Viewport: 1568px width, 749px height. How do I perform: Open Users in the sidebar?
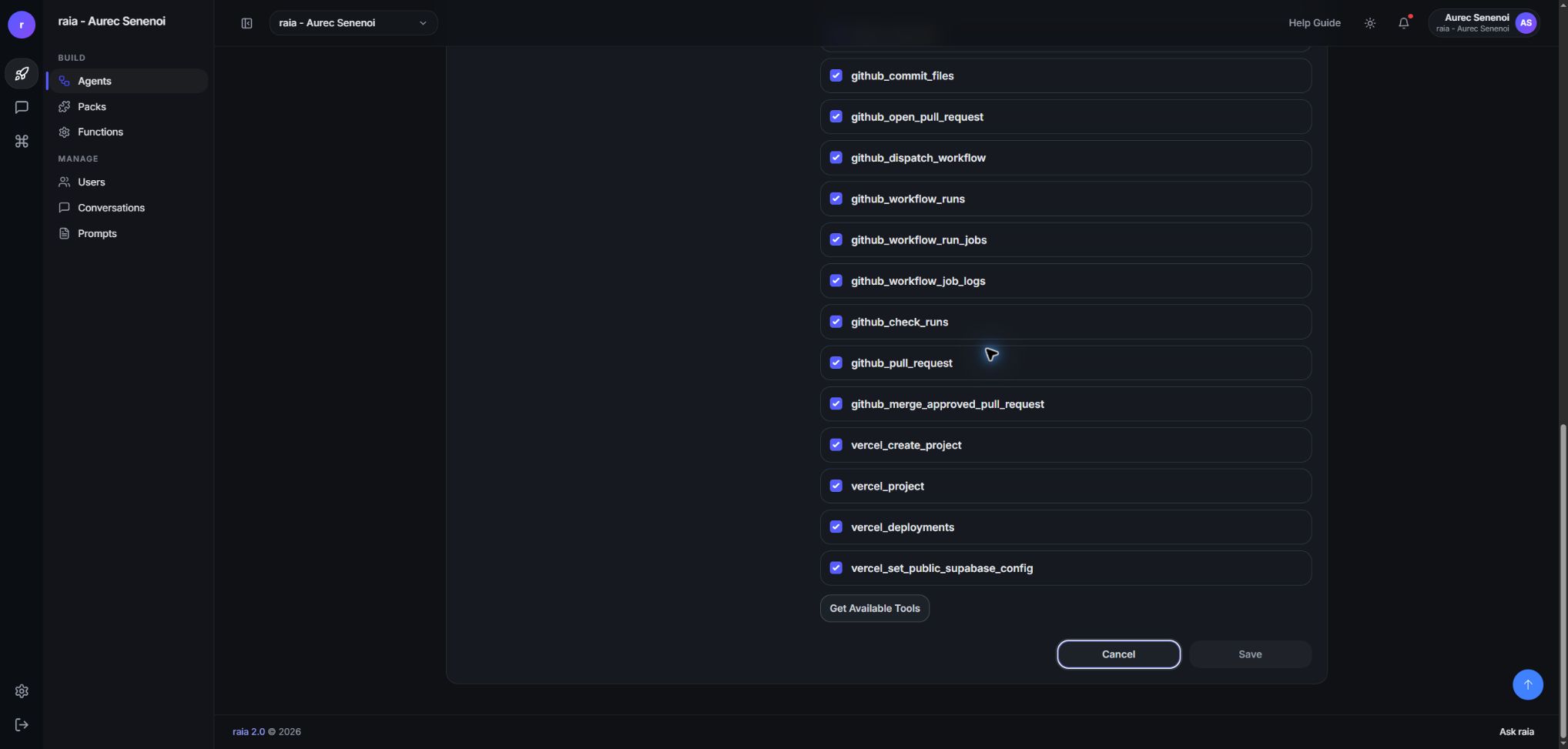127,182
